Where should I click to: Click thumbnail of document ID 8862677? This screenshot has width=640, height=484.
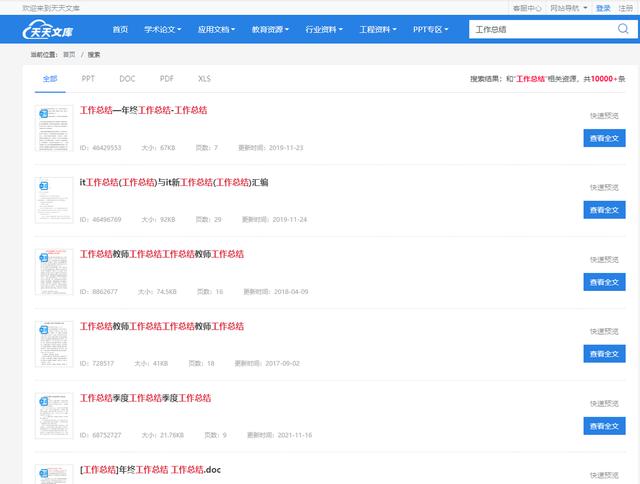[54, 272]
